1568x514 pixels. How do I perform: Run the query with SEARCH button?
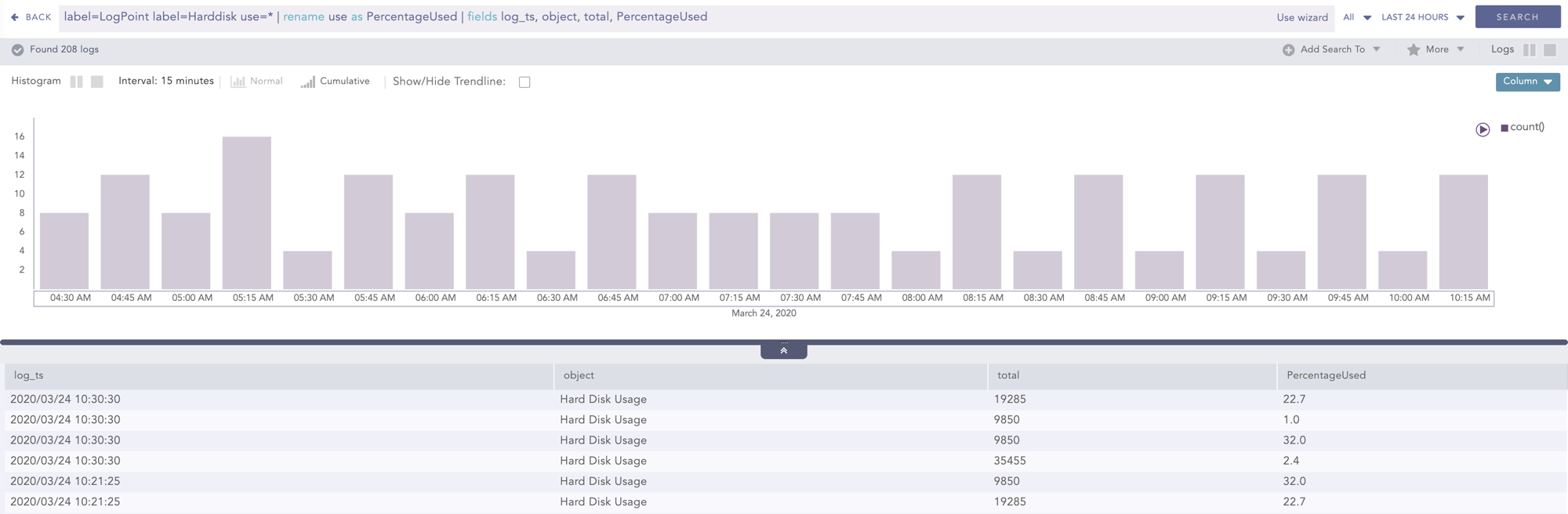tap(1517, 17)
